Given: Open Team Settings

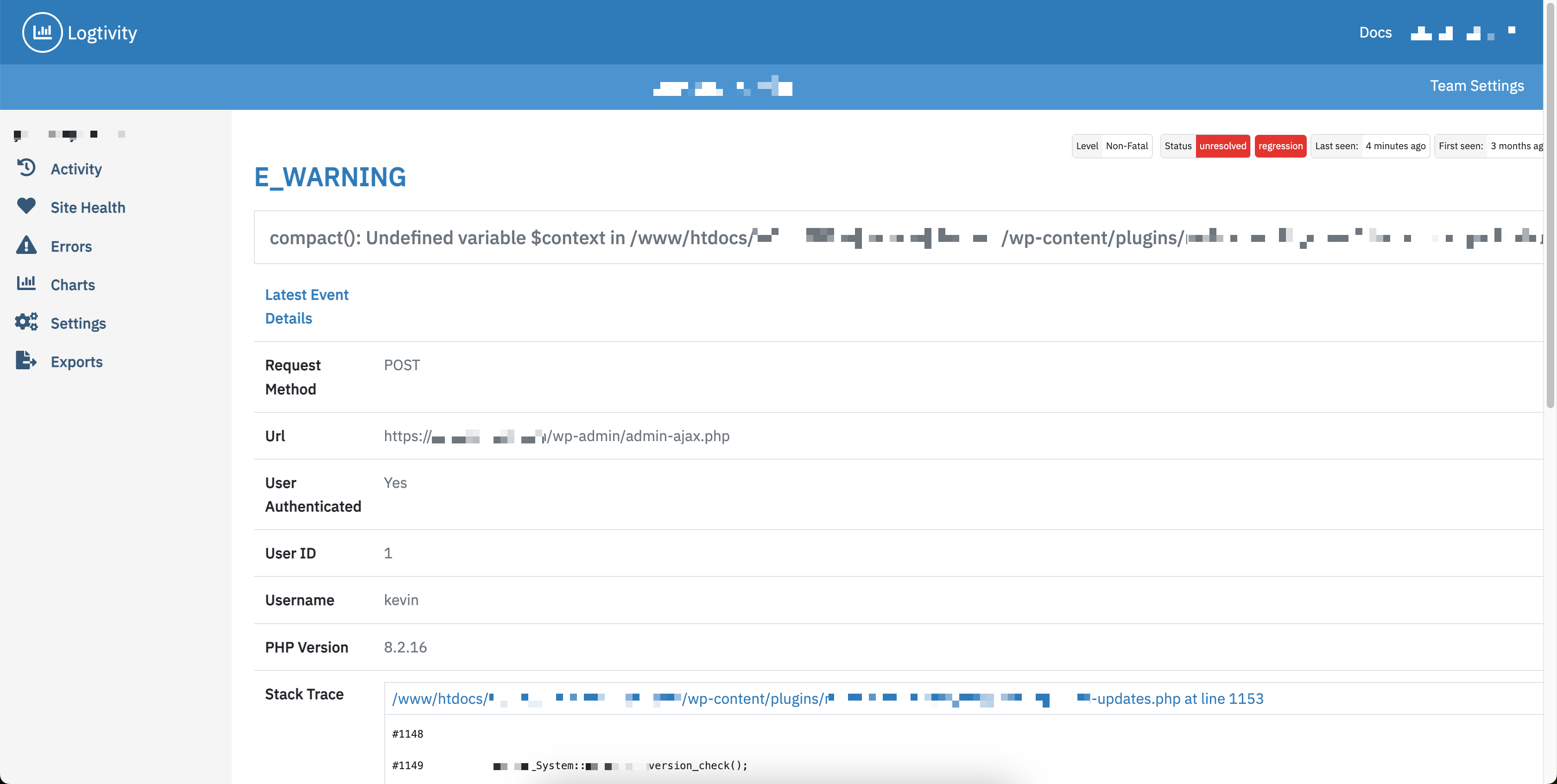Looking at the screenshot, I should point(1476,86).
